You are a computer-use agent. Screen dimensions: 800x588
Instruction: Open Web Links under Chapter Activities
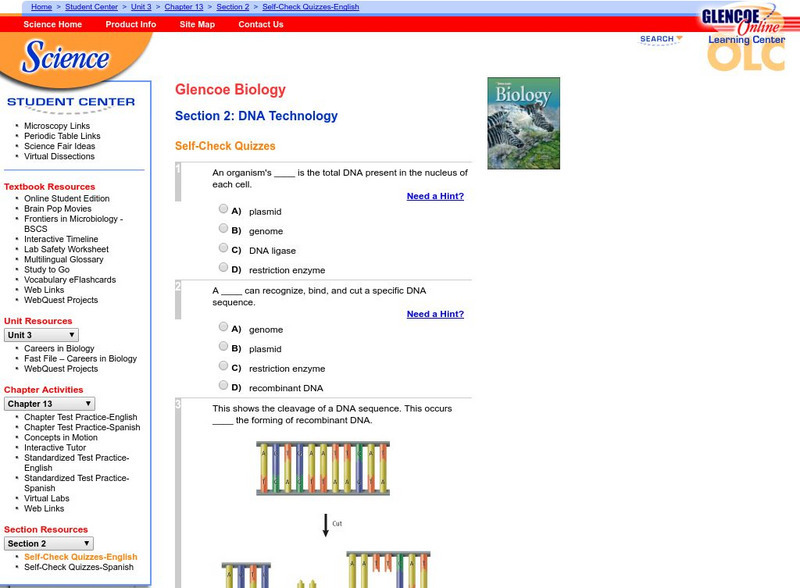(44, 509)
